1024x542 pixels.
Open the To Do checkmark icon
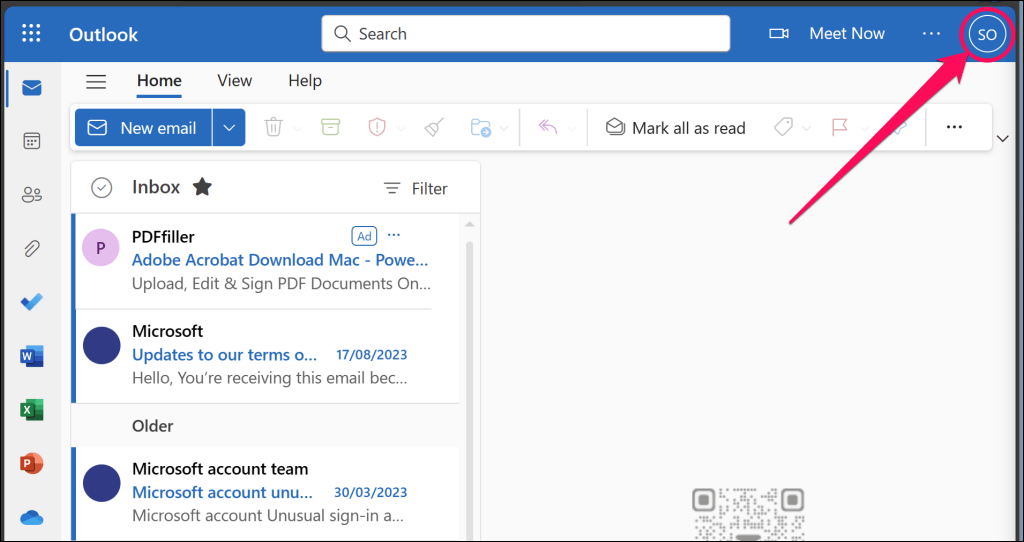tap(31, 302)
